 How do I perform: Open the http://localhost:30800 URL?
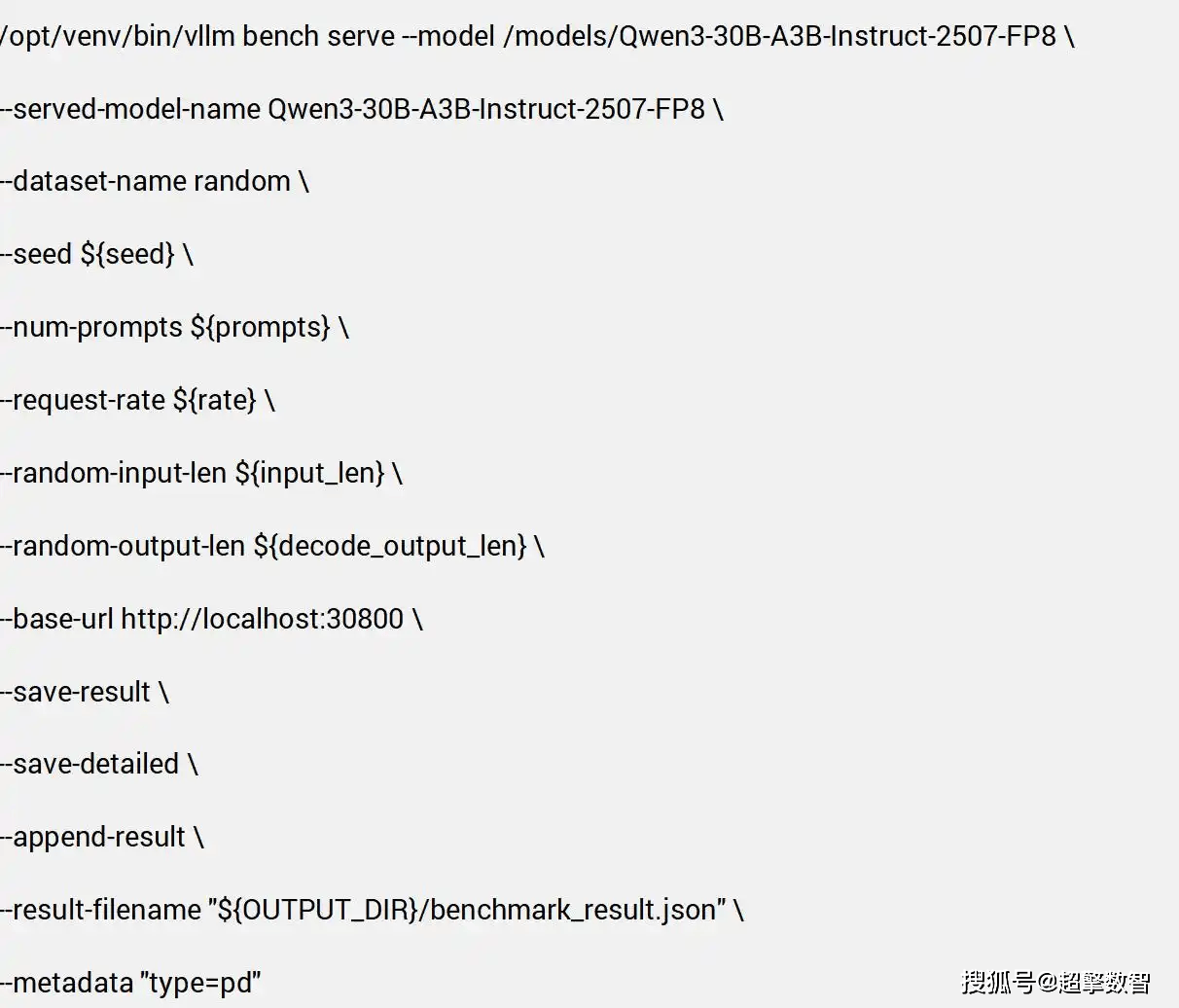[262, 619]
